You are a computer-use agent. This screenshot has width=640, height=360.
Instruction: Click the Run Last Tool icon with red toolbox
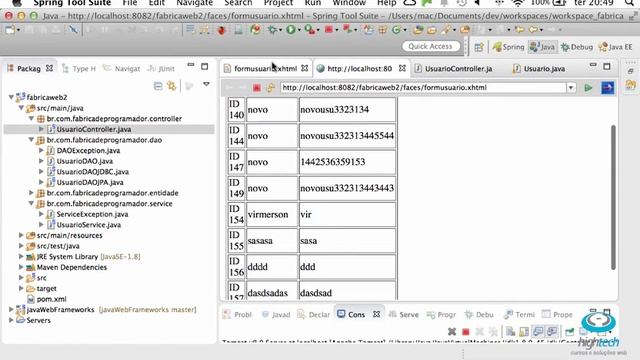pyautogui.click(x=311, y=30)
